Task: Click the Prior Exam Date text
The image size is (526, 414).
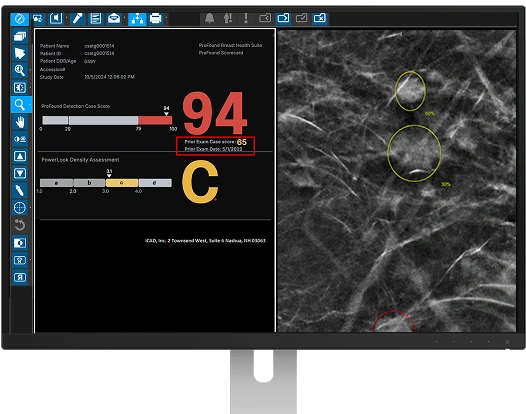Action: tap(213, 149)
